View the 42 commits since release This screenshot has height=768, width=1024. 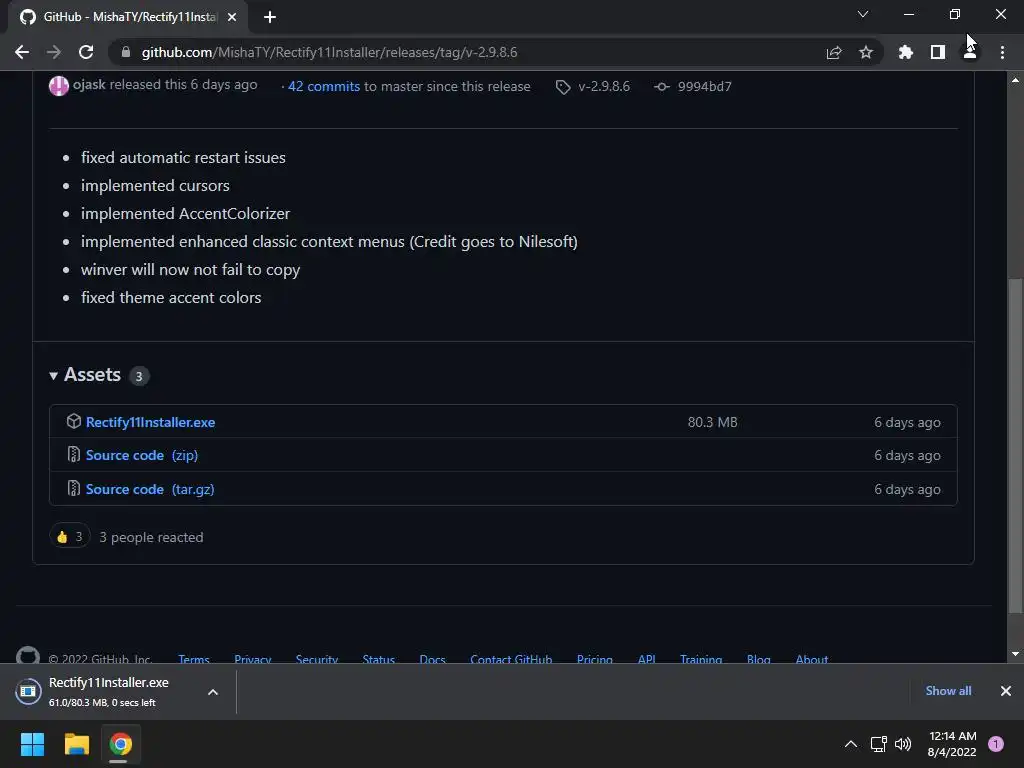click(324, 86)
